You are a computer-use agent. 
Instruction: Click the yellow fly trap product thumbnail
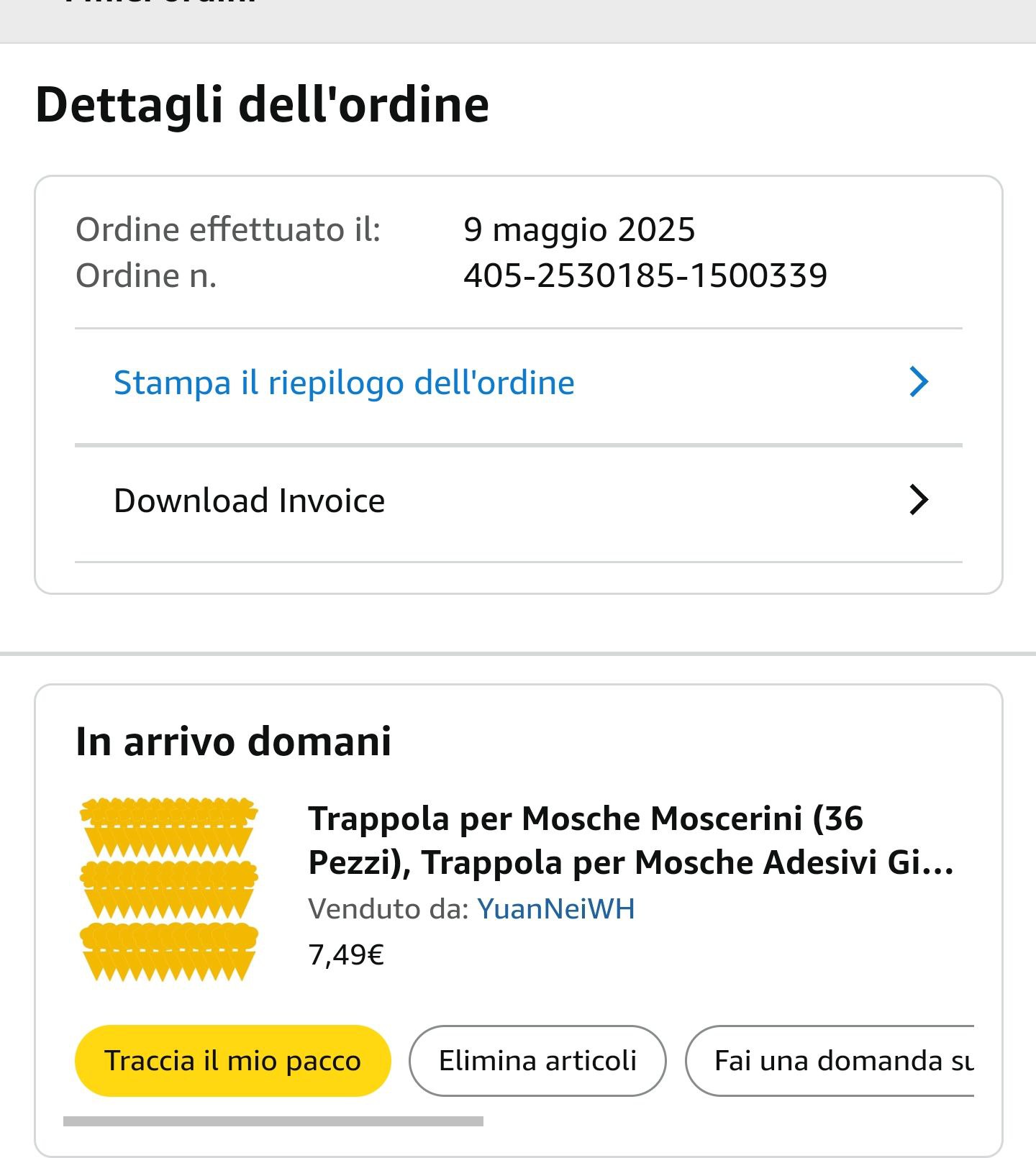[168, 889]
